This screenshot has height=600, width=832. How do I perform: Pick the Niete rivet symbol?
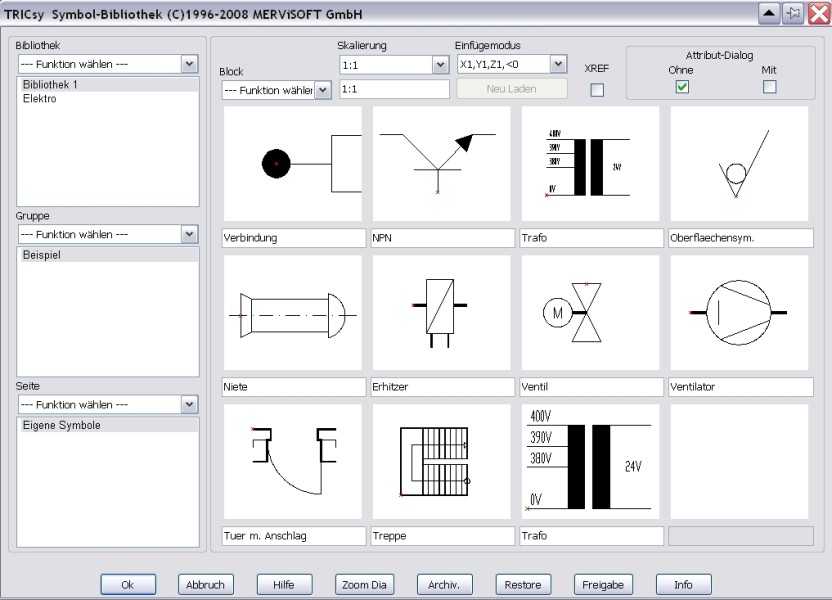pos(293,312)
